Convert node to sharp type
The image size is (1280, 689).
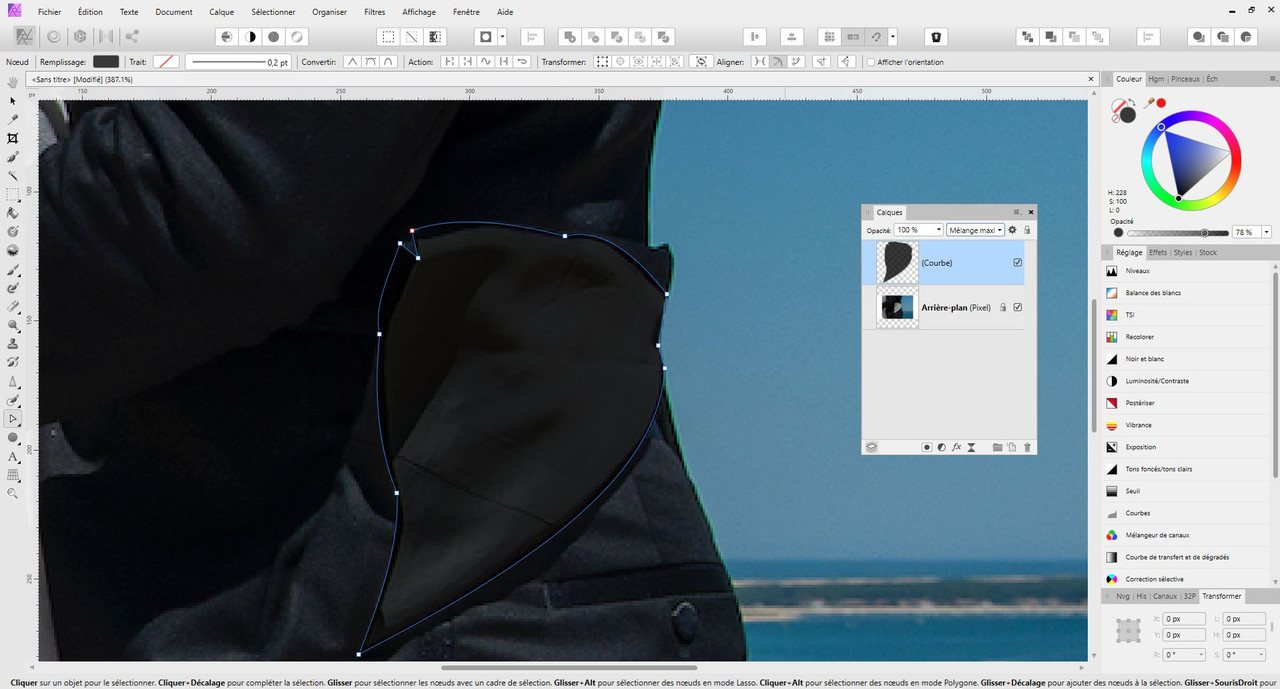coord(352,62)
